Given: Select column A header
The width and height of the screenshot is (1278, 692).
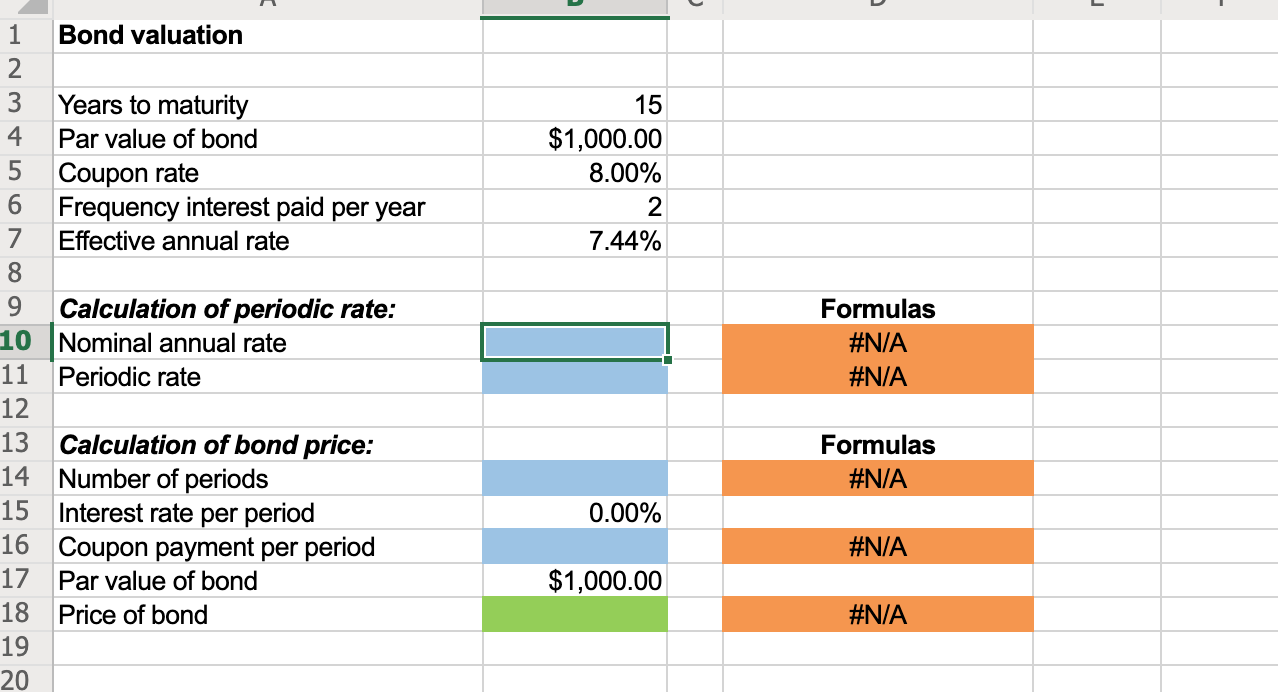Looking at the screenshot, I should [265, 6].
